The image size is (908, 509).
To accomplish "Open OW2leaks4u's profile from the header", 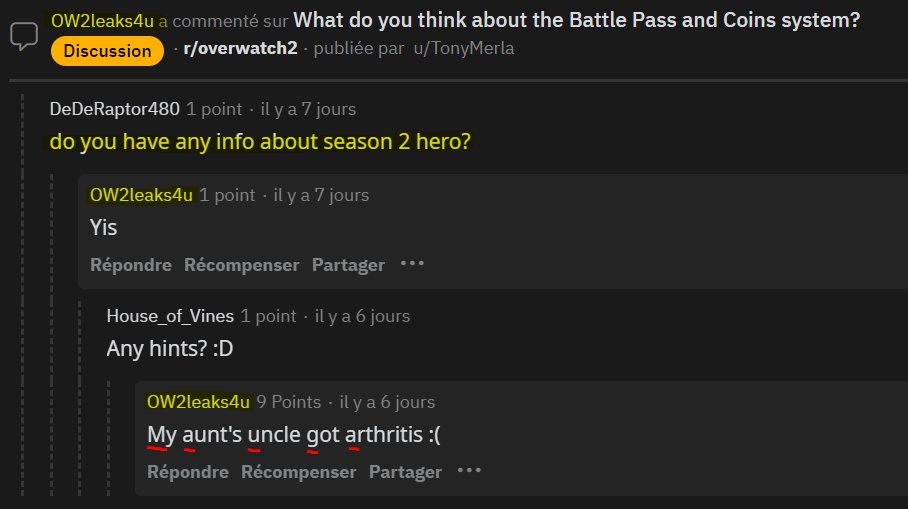I will pyautogui.click(x=102, y=21).
